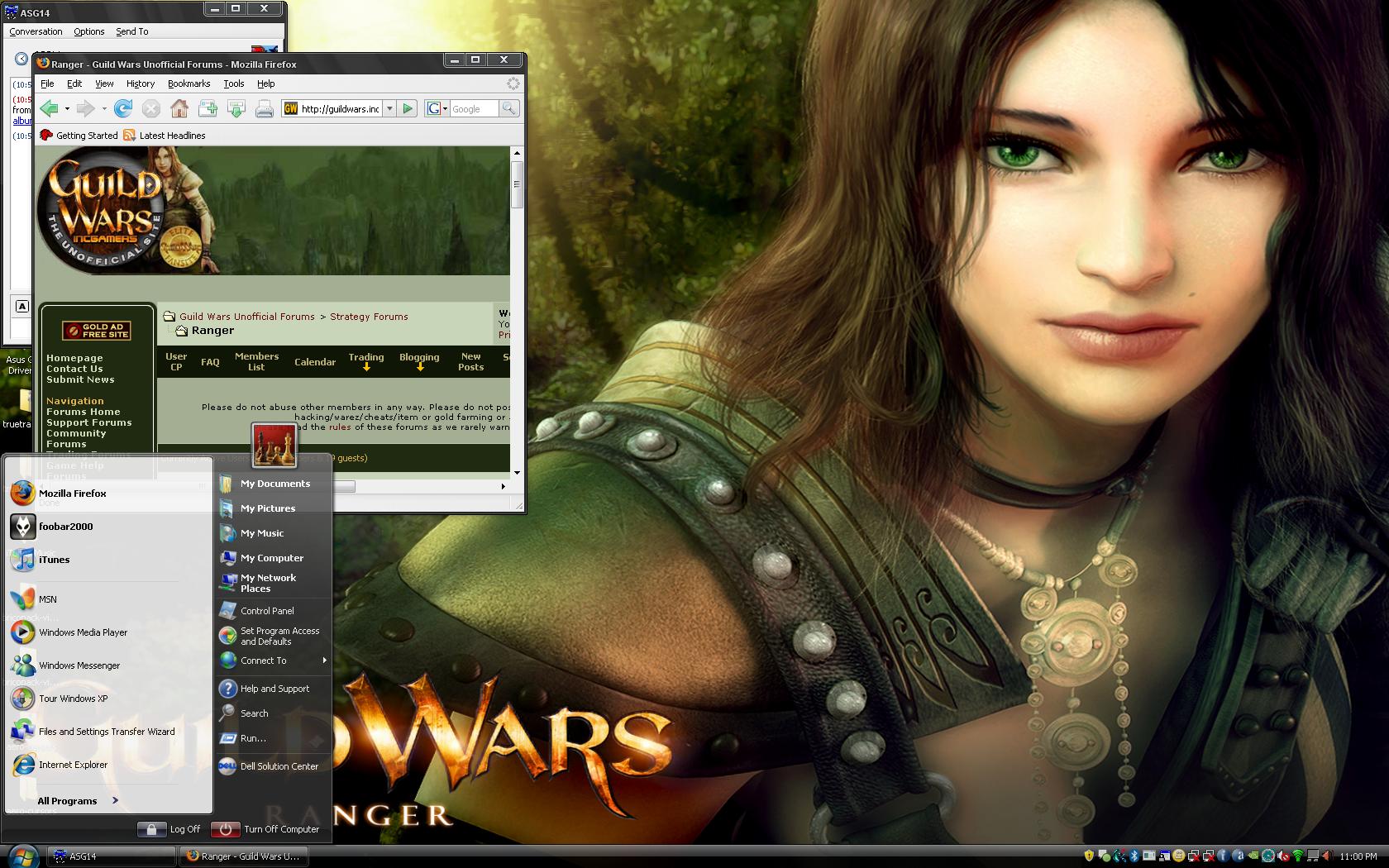The image size is (1389, 868).
Task: Open Internet Explorer from Start menu
Action: 108,765
